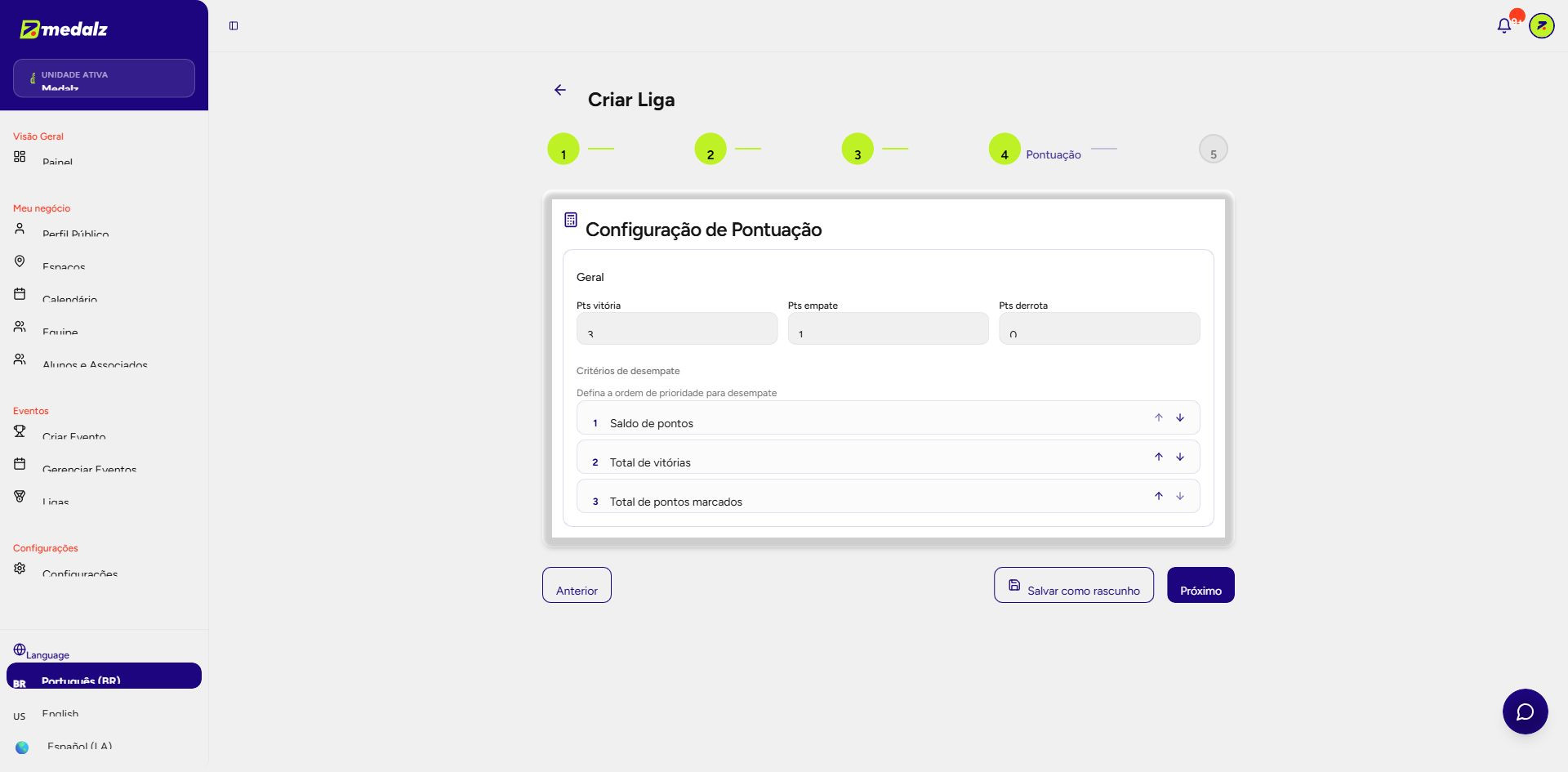The width and height of the screenshot is (1568, 772).
Task: Click the Equipe people icon
Action: [20, 327]
